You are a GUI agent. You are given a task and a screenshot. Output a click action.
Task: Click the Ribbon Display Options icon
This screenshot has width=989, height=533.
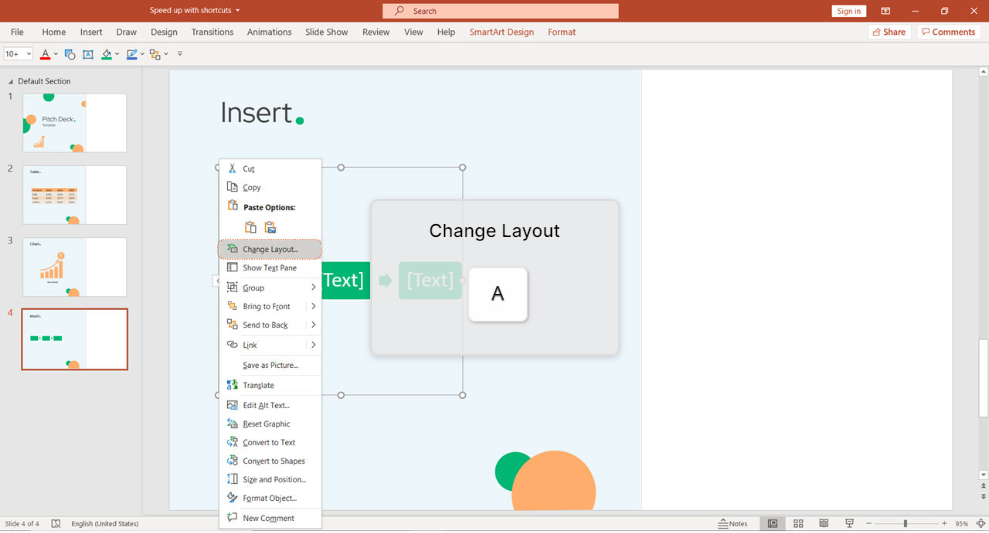click(x=886, y=11)
